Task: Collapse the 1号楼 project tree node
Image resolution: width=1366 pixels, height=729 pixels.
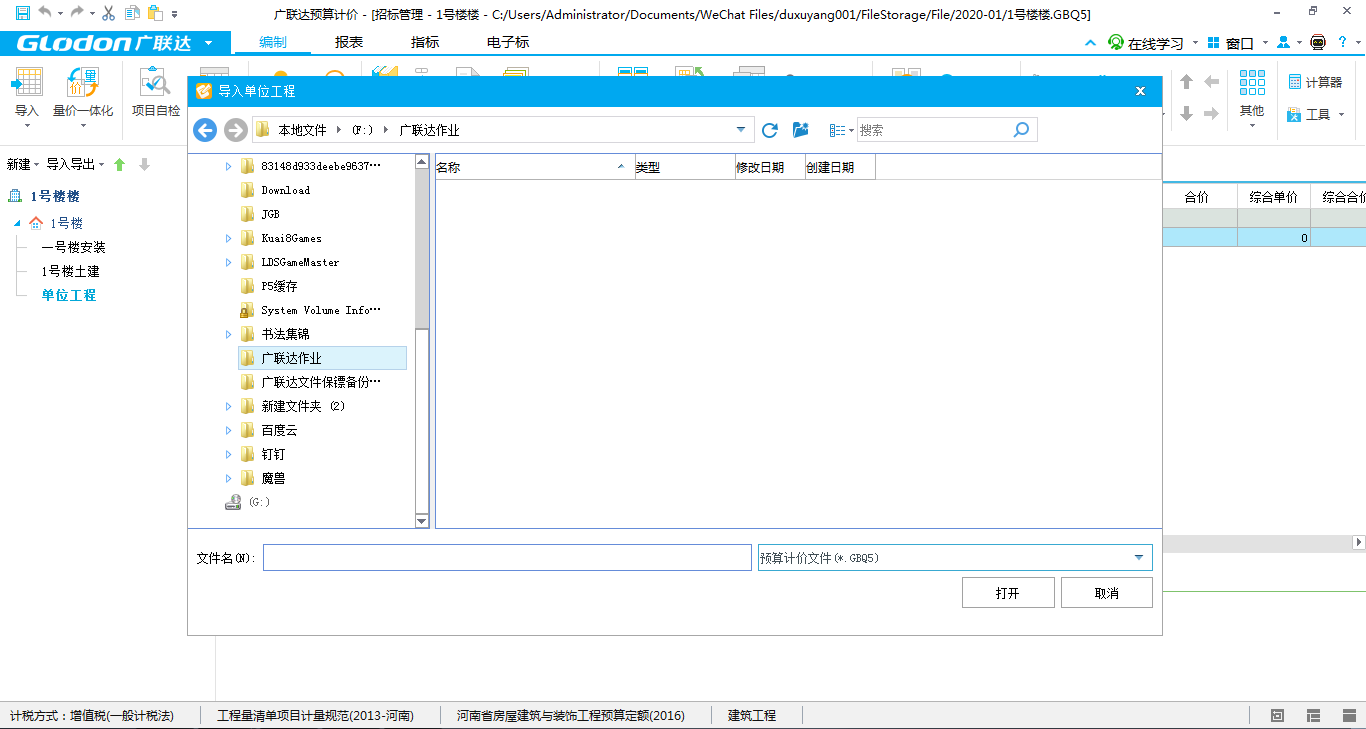Action: [x=17, y=223]
